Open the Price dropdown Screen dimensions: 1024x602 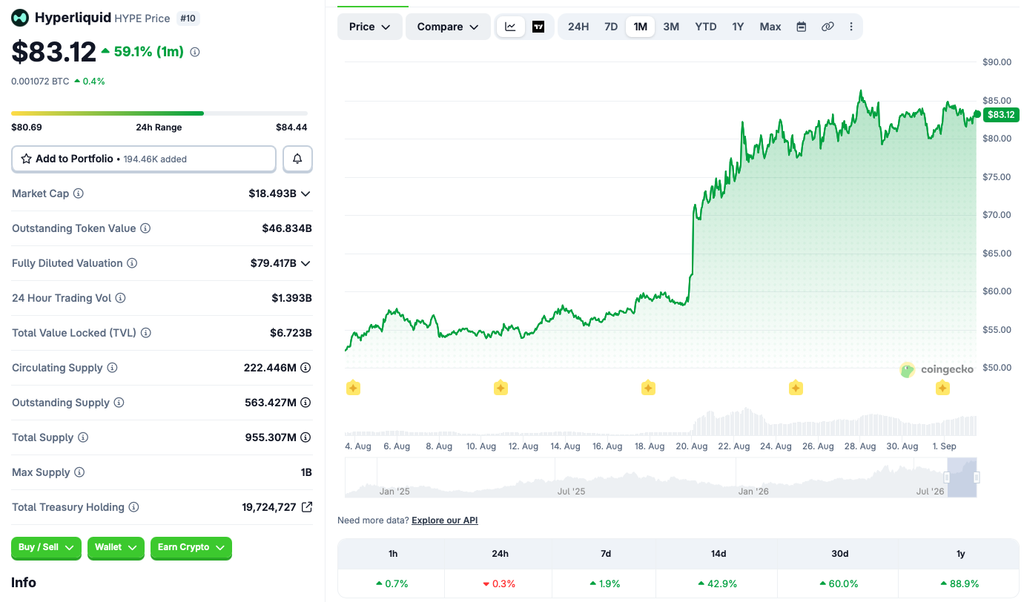click(370, 27)
